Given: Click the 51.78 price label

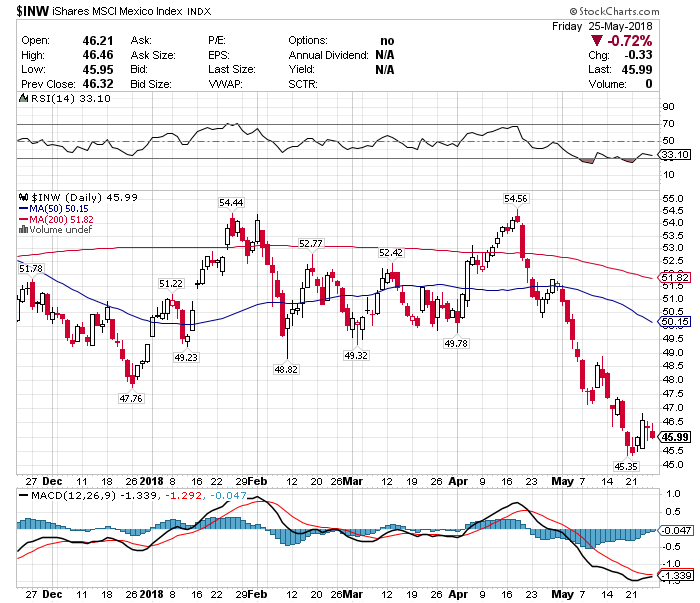Looking at the screenshot, I should click(x=31, y=269).
